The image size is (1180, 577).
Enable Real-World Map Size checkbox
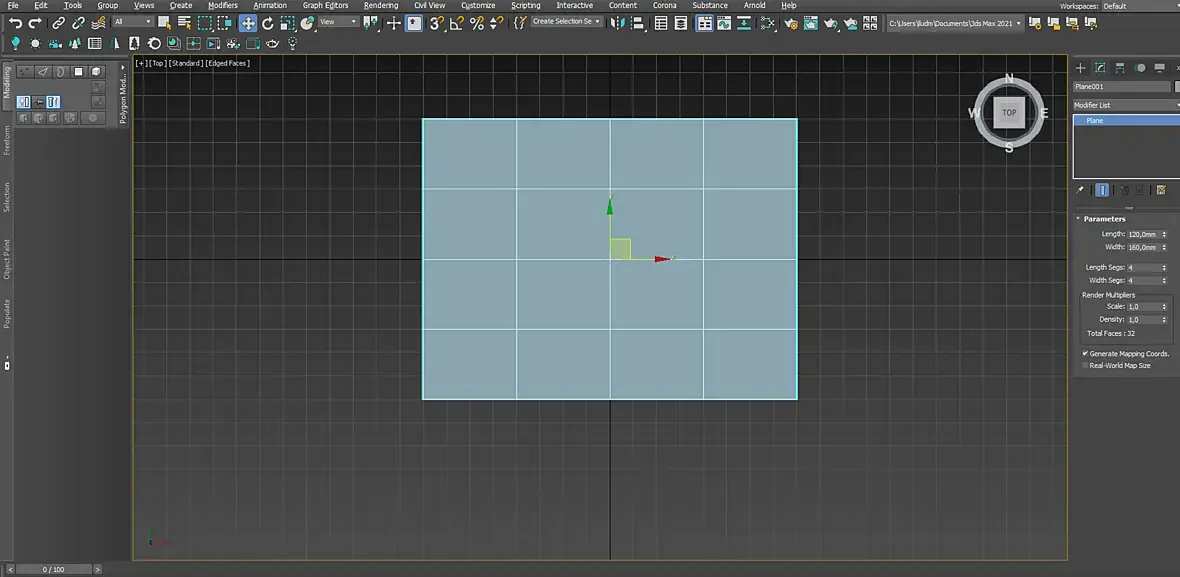1085,366
